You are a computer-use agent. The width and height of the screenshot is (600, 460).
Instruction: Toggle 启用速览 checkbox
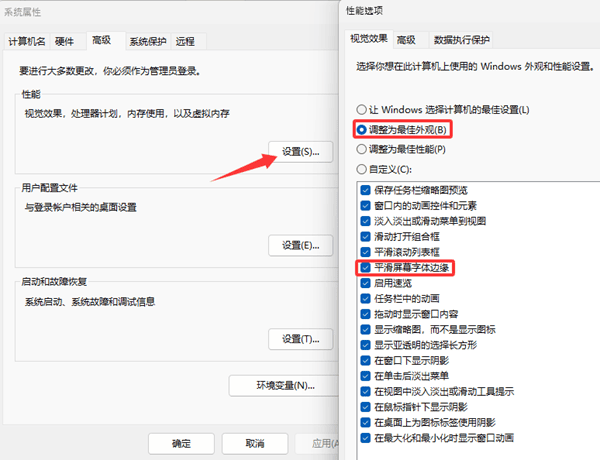(365, 283)
